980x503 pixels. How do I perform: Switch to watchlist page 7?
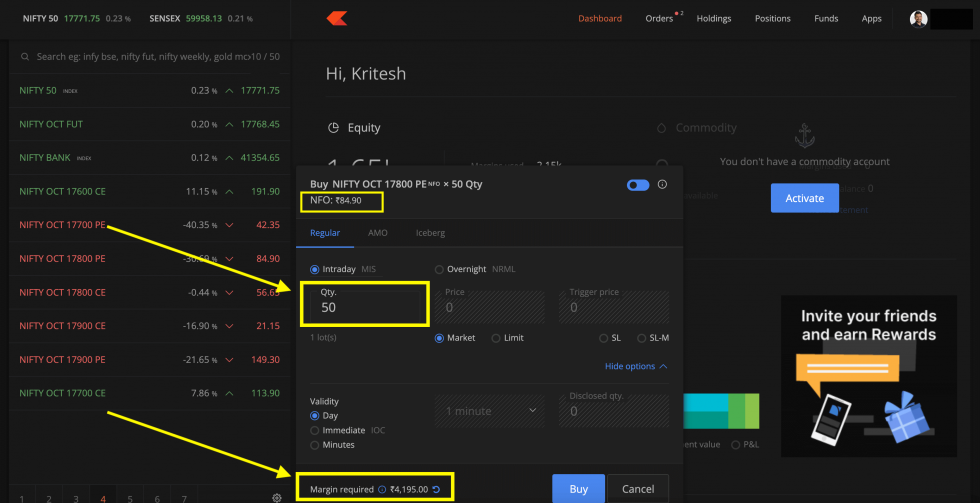tap(184, 498)
